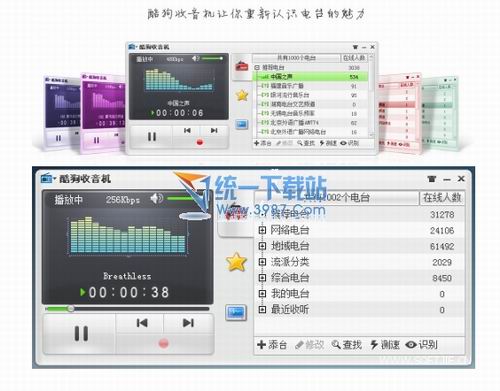Image resolution: width=500 pixels, height=391 pixels.
Task: Skip to previous station in Breathless window
Action: (142, 323)
